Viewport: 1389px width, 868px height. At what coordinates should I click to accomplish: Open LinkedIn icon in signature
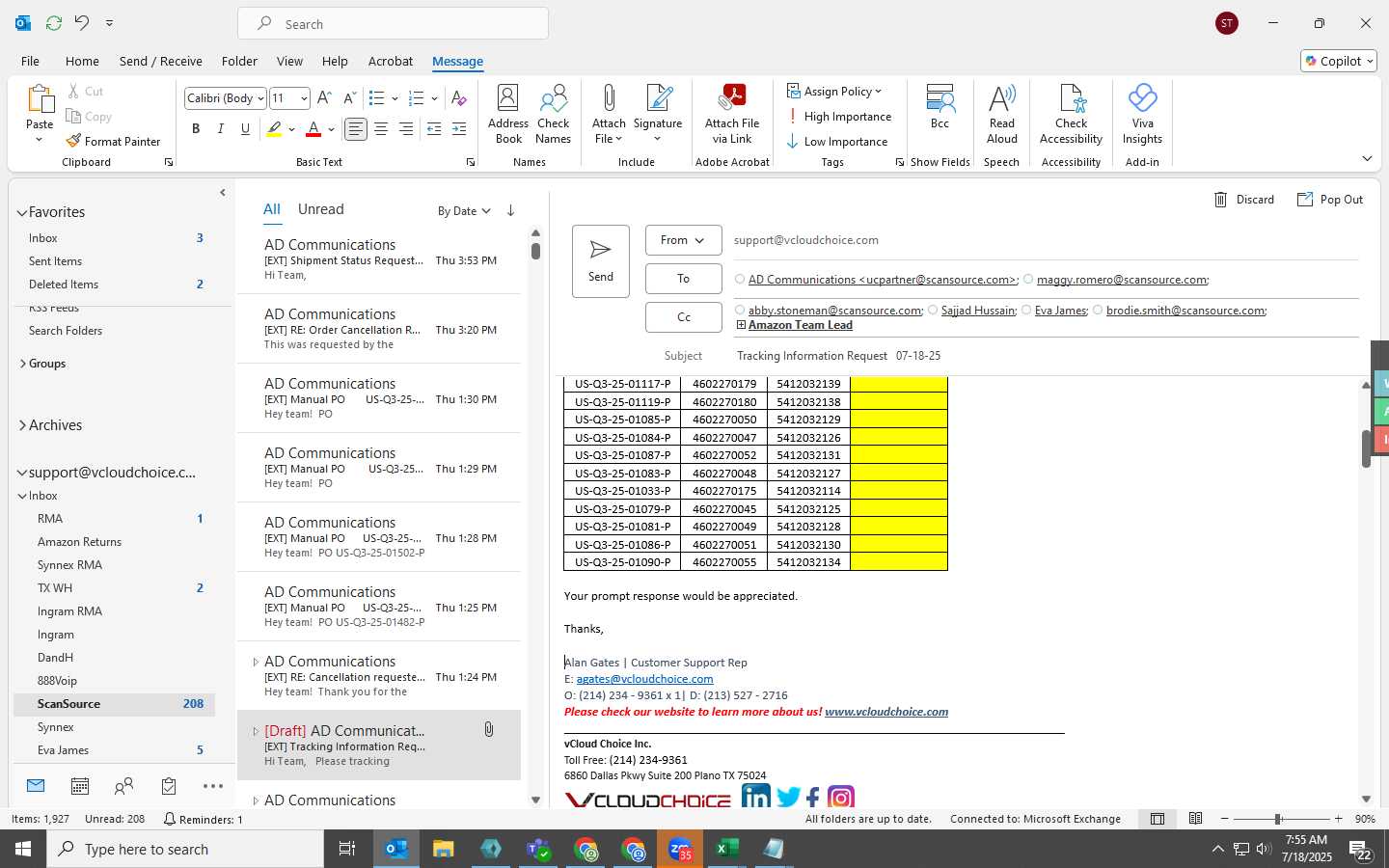click(756, 797)
